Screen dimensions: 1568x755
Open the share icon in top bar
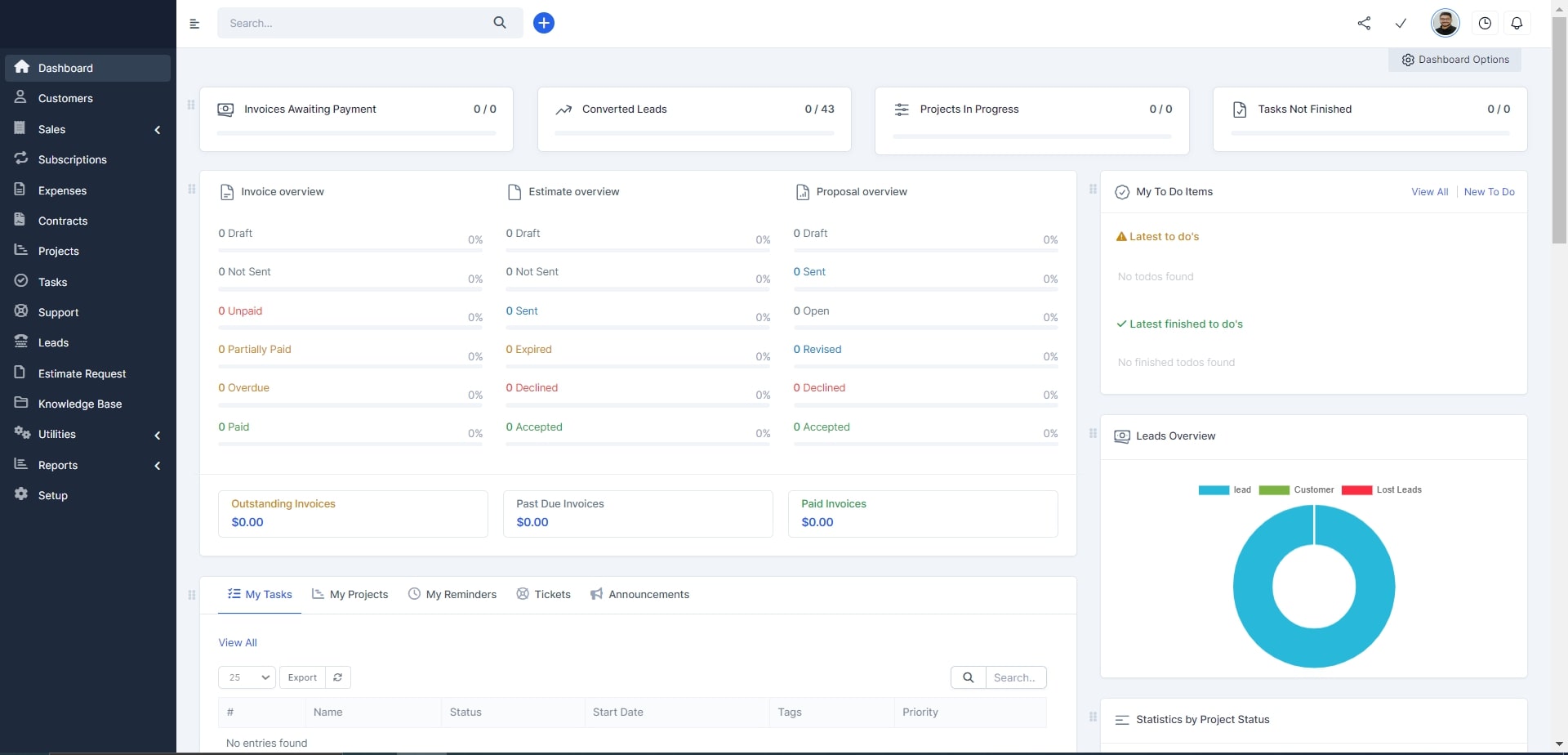click(x=1364, y=23)
